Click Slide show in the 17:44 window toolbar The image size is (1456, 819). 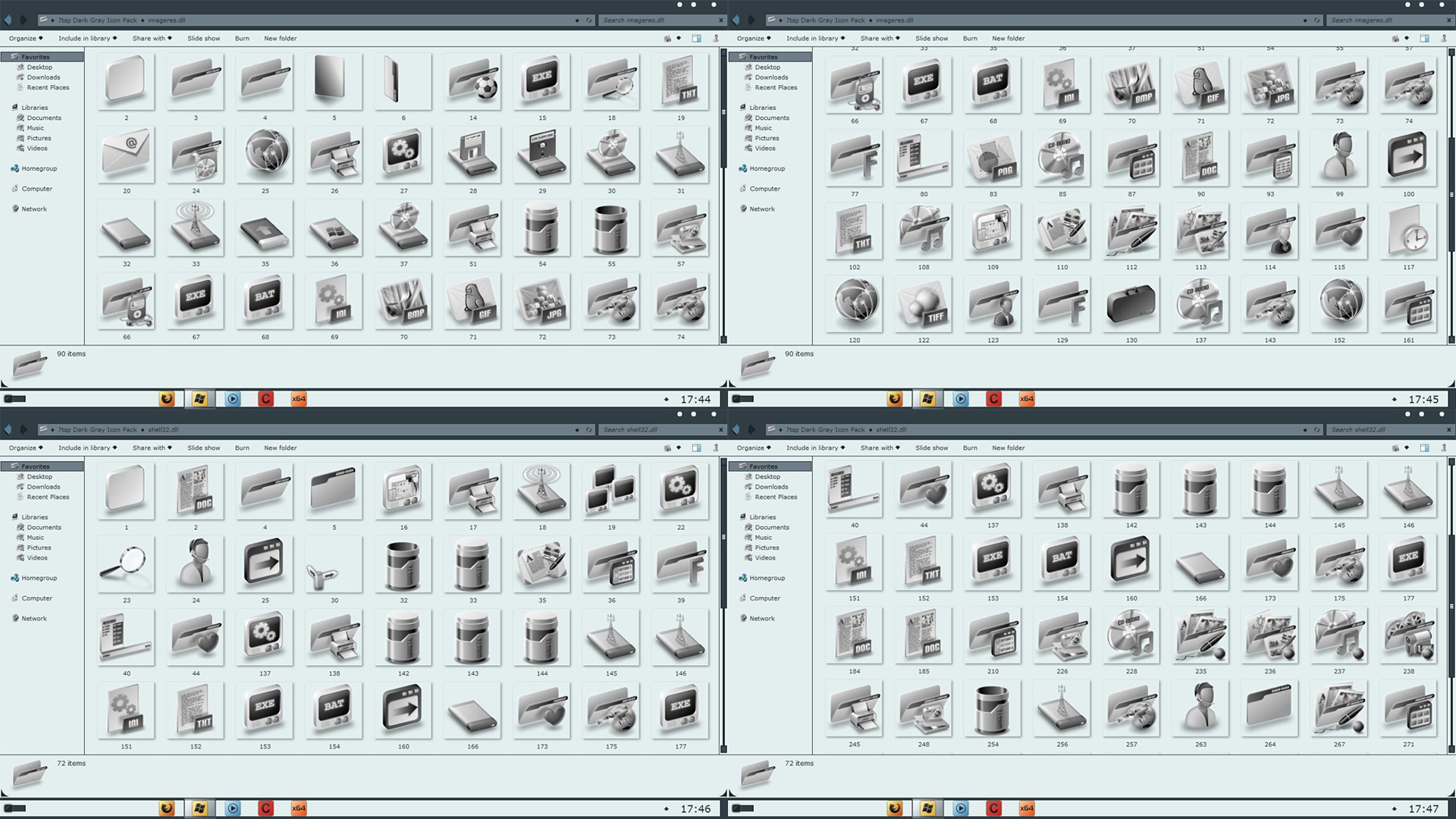(203, 39)
